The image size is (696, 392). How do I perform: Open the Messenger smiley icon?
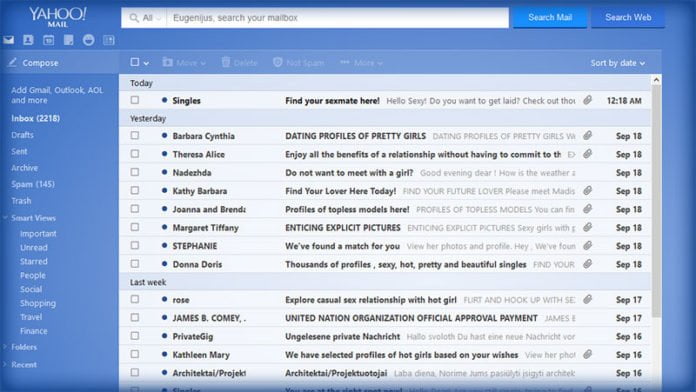coord(89,40)
